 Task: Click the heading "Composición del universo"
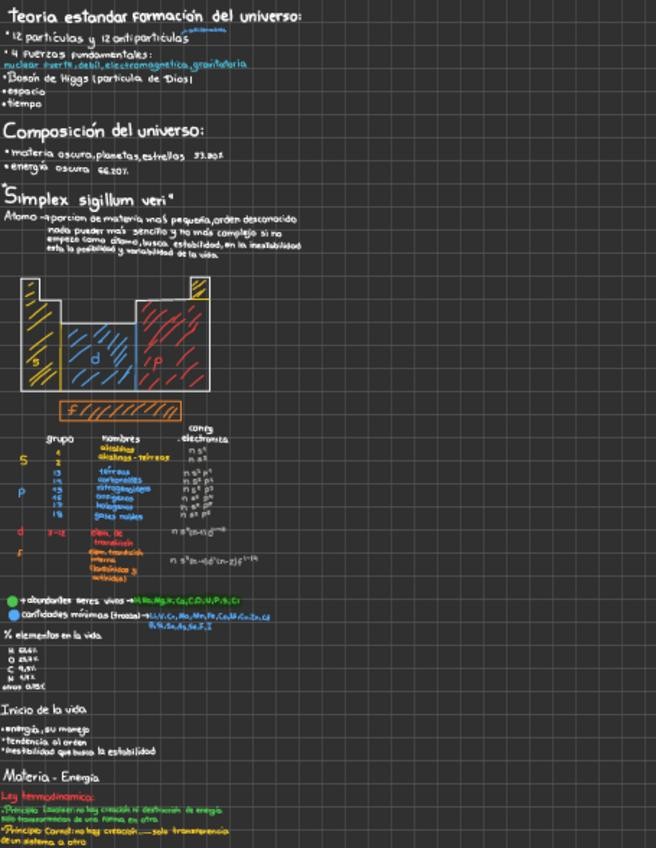click(103, 131)
